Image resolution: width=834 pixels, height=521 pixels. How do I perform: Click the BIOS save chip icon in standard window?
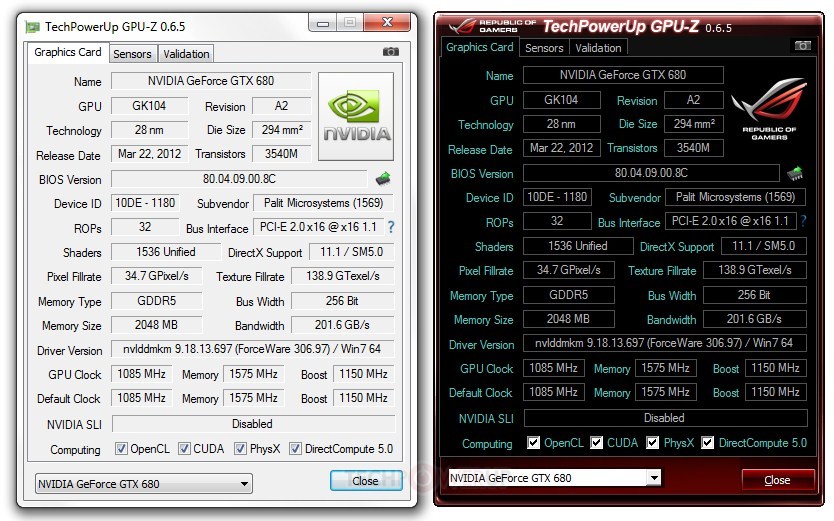383,179
